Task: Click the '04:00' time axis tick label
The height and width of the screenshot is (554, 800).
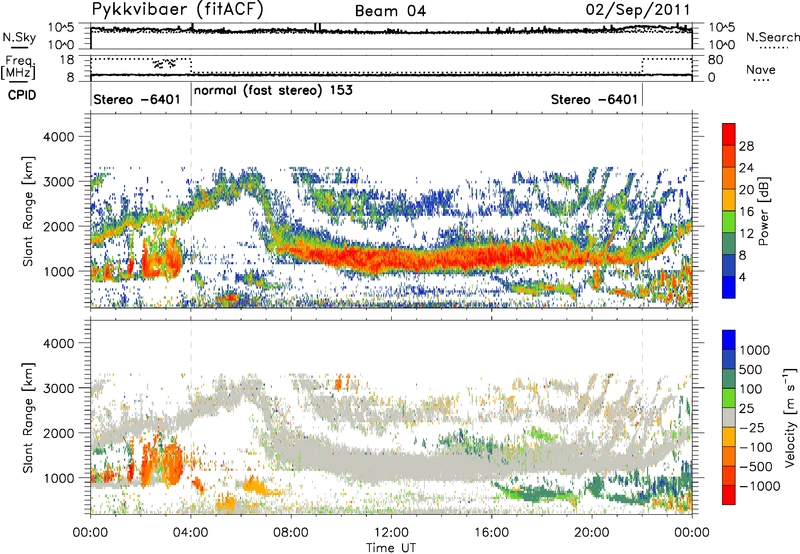Action: click(190, 533)
